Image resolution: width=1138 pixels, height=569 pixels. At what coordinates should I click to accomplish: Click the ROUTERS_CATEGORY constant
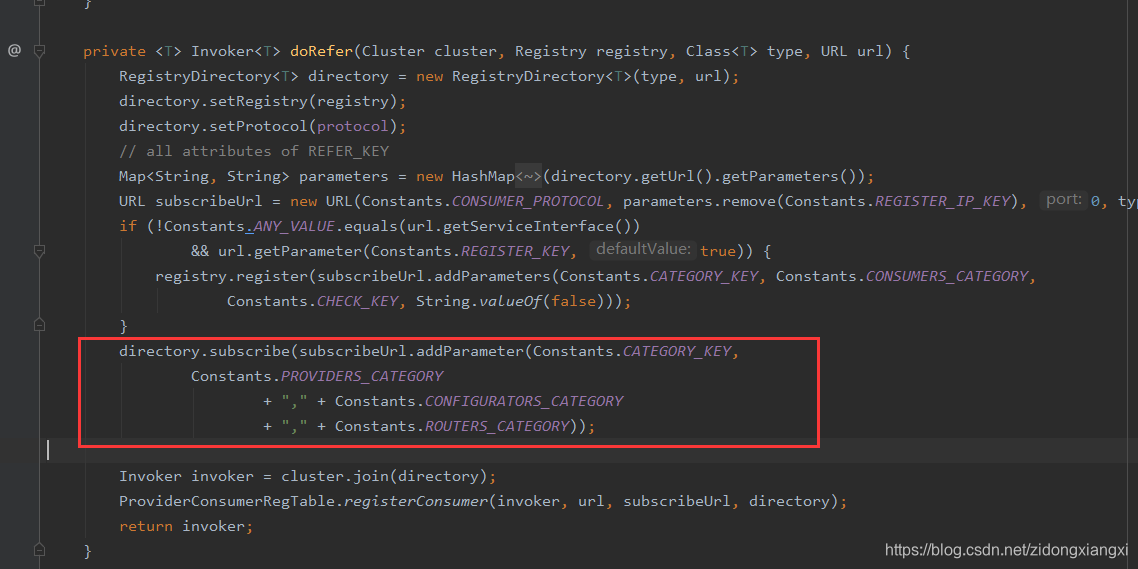pyautogui.click(x=496, y=427)
